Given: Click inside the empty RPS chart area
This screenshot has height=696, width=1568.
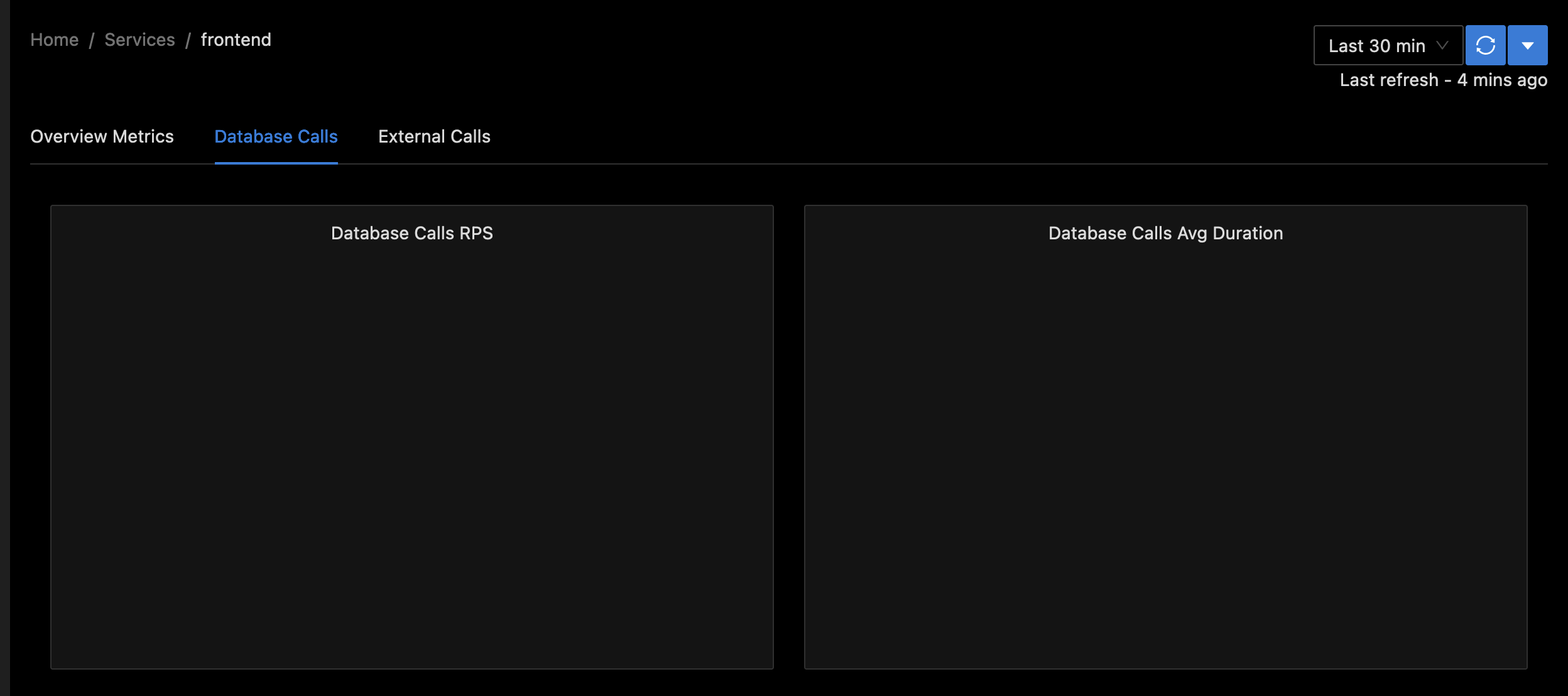Looking at the screenshot, I should 411,452.
